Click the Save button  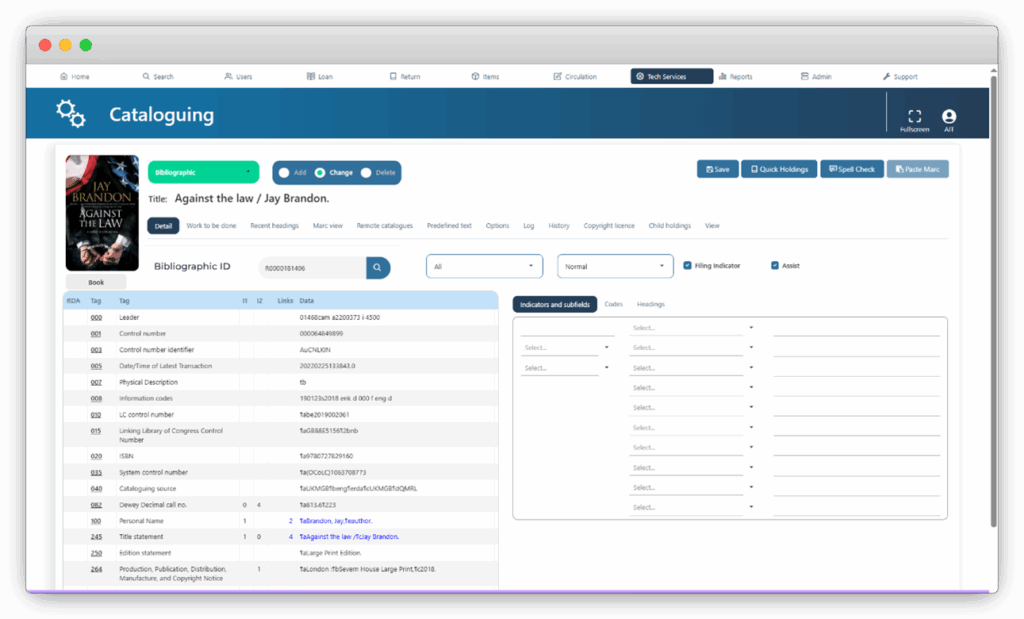click(x=716, y=169)
